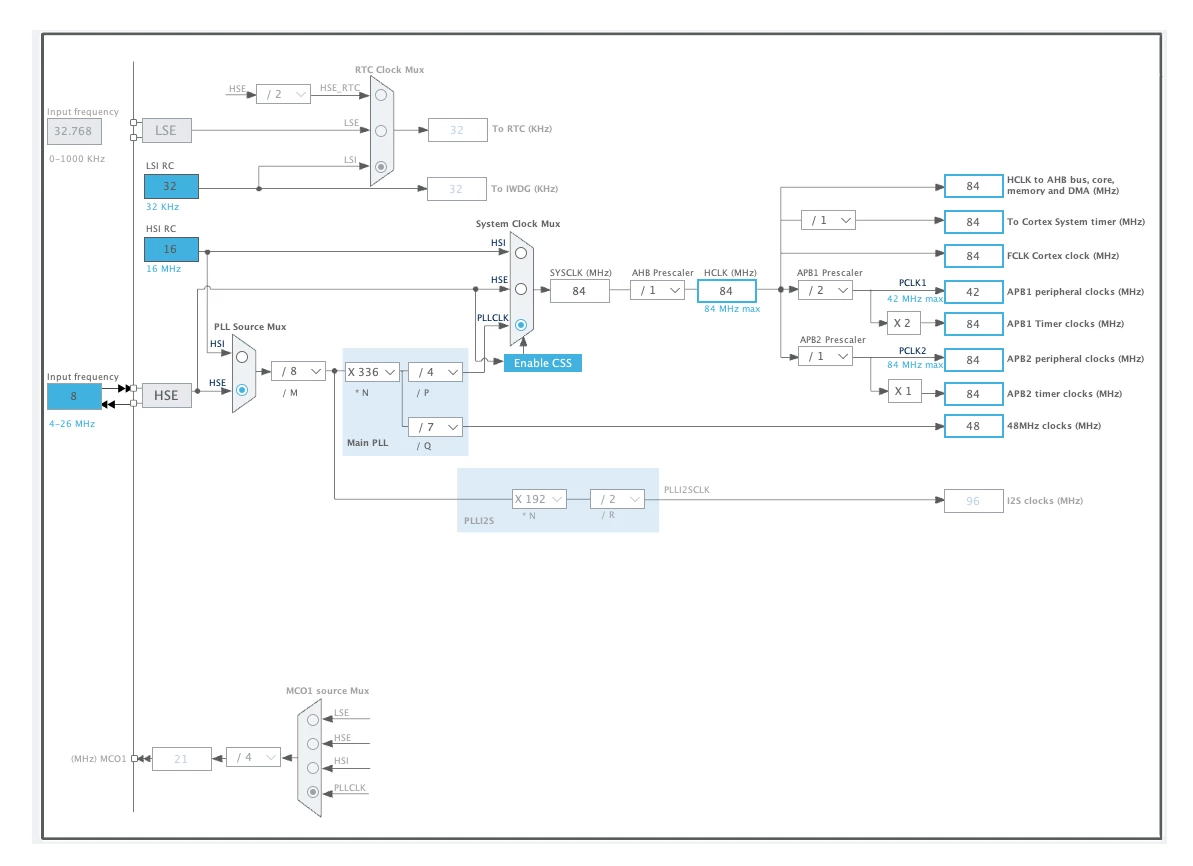1193x866 pixels.
Task: Open the MCO1 /4 divider dropdown
Action: coord(253,757)
